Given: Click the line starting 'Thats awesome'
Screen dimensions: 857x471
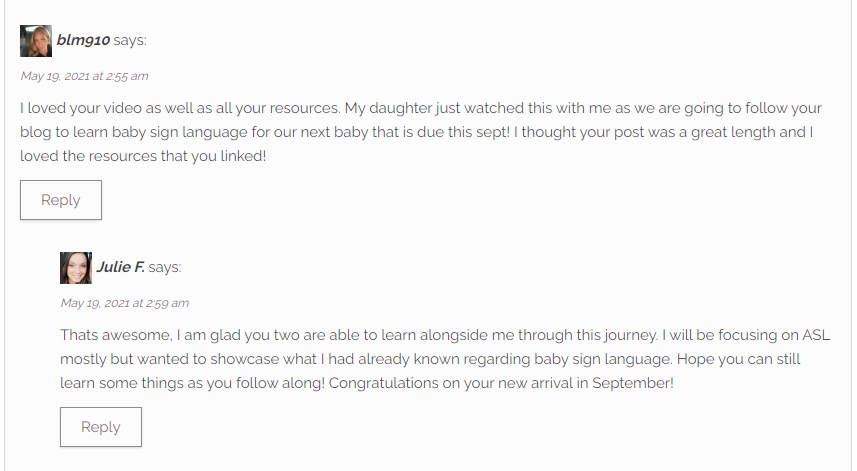Looking at the screenshot, I should coord(445,335).
